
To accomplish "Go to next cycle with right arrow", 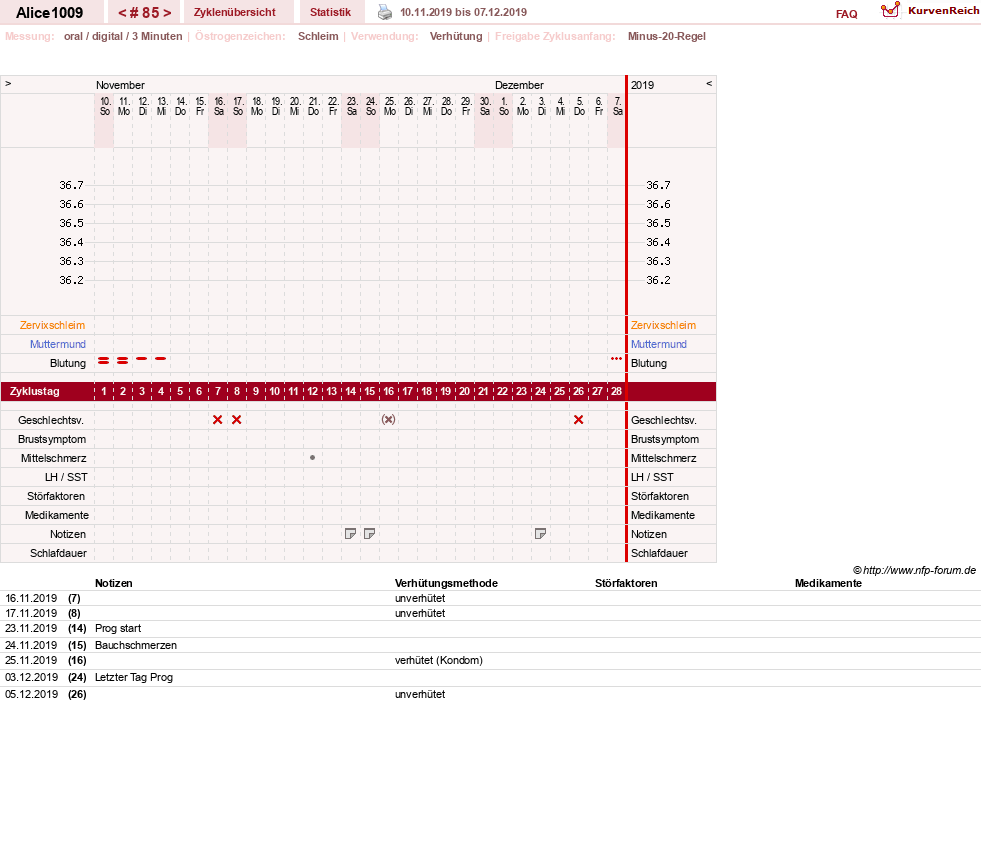I will point(167,13).
